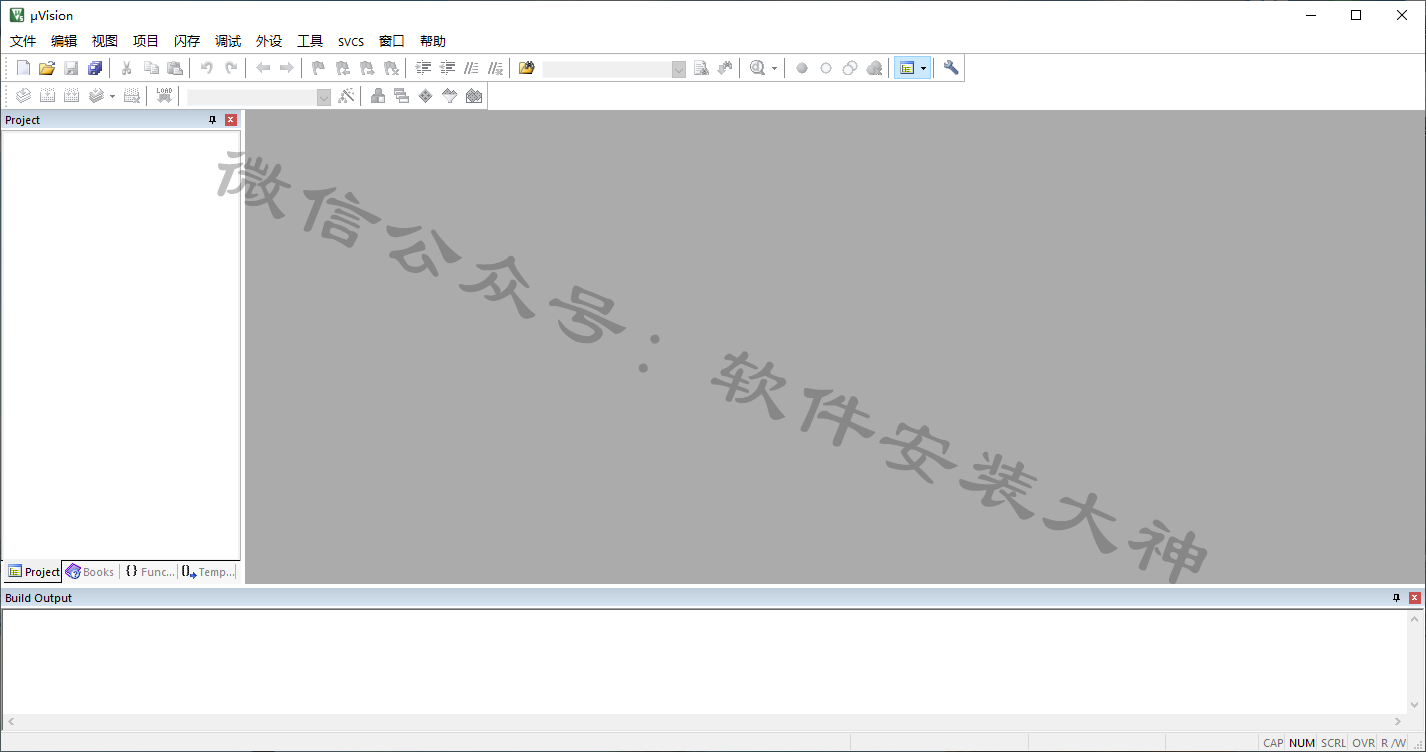Open the 视图 menu
The width and height of the screenshot is (1426, 752).
click(x=105, y=41)
